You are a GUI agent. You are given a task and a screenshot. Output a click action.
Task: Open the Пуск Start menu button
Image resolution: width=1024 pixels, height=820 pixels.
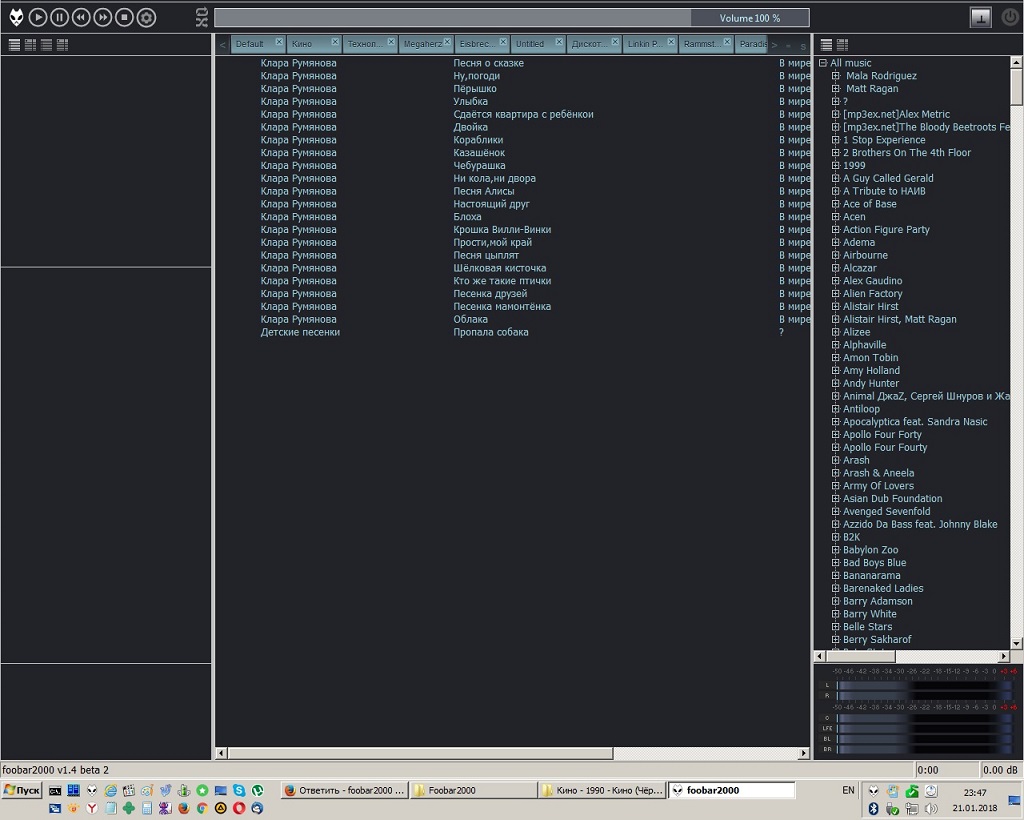pos(22,790)
